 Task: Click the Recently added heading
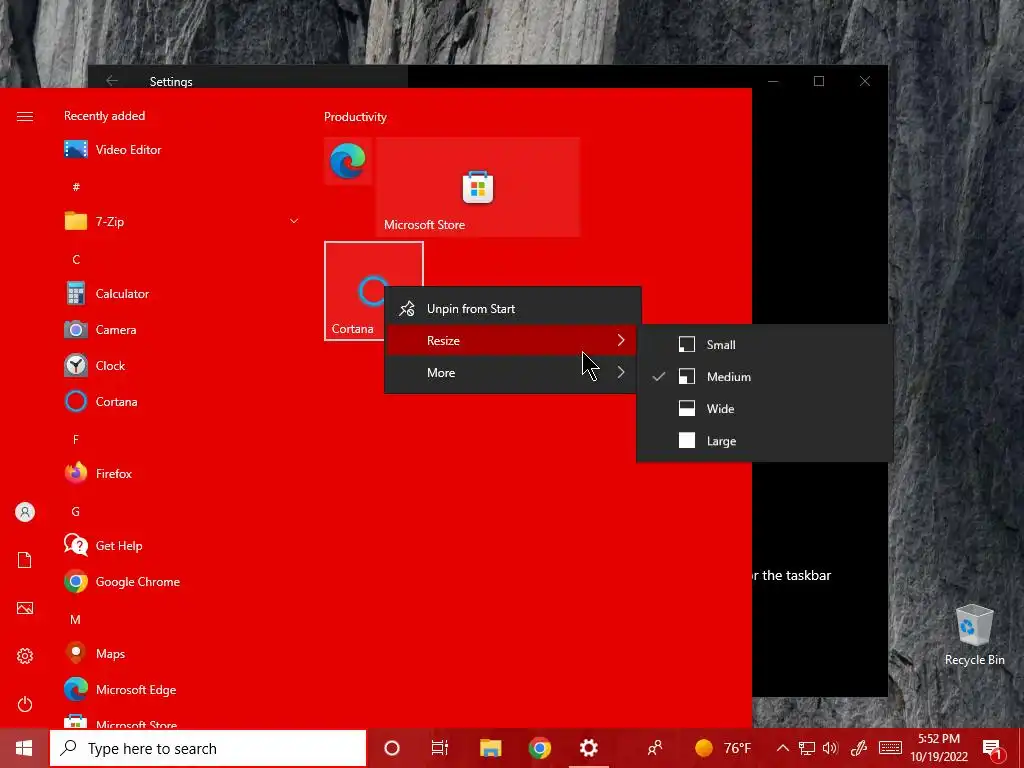tap(104, 116)
